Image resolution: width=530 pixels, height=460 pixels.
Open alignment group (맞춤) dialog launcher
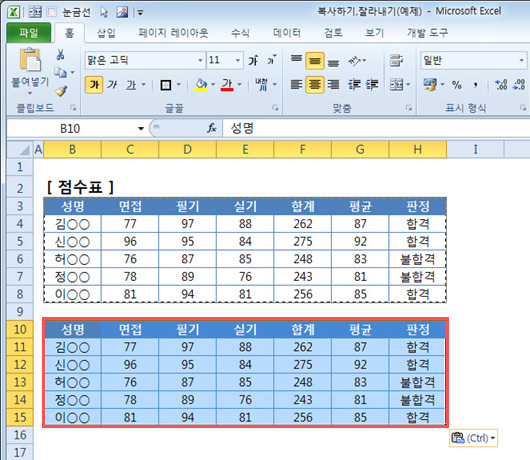coord(409,108)
